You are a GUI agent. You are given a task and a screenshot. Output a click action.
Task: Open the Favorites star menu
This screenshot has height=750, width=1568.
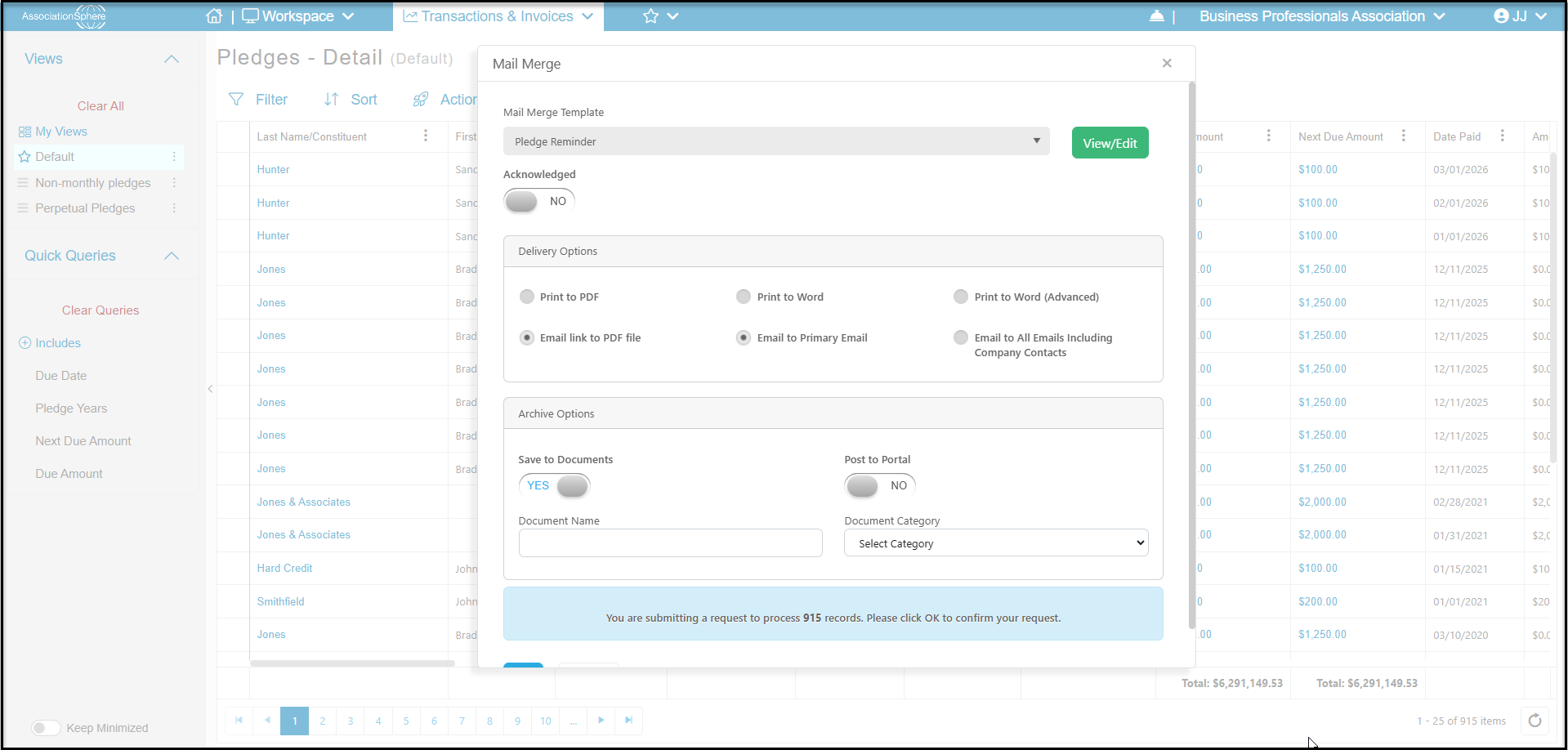660,16
